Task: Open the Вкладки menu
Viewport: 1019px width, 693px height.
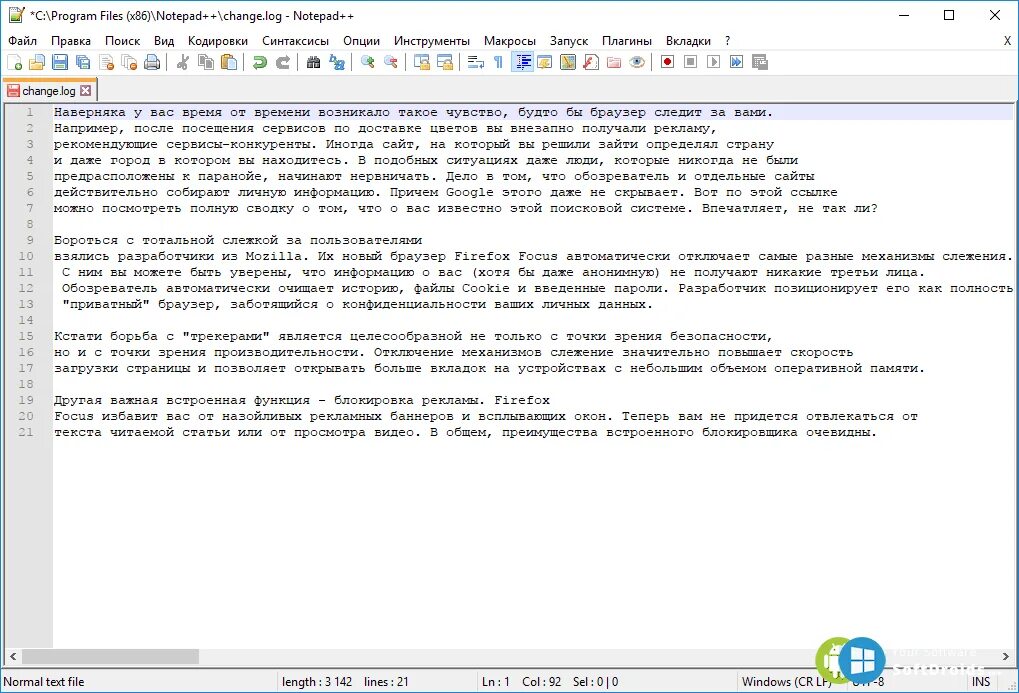Action: (688, 41)
